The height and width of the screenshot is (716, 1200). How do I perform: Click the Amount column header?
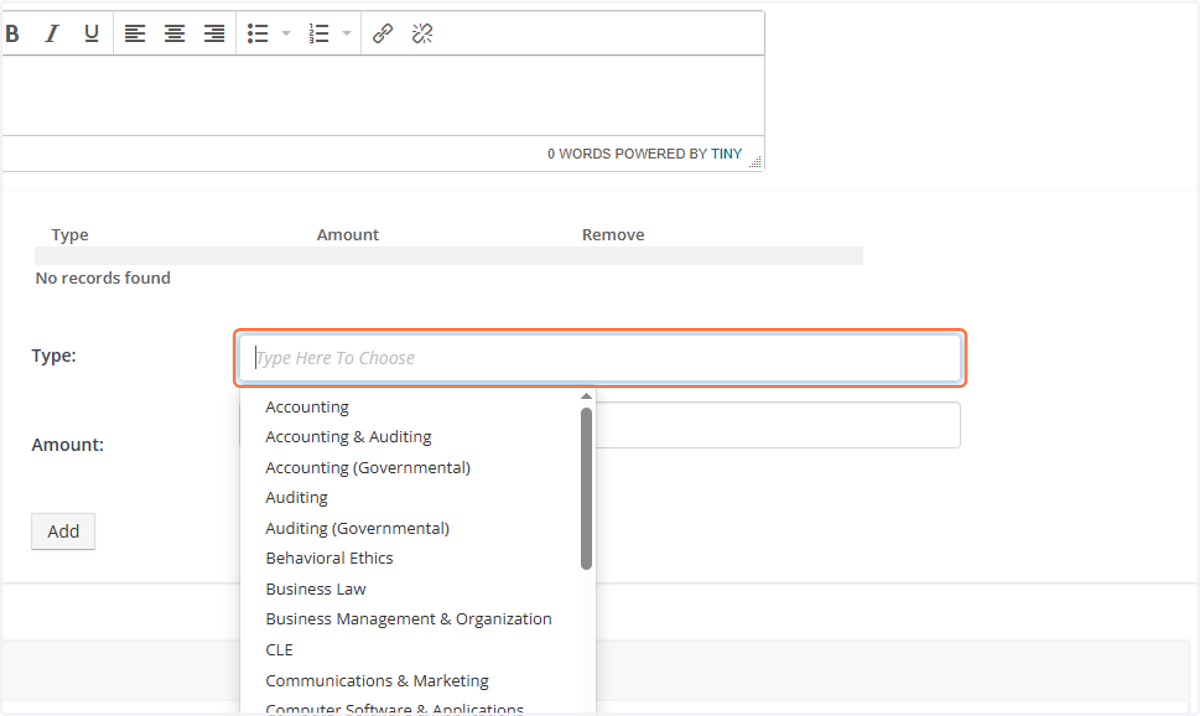348,235
